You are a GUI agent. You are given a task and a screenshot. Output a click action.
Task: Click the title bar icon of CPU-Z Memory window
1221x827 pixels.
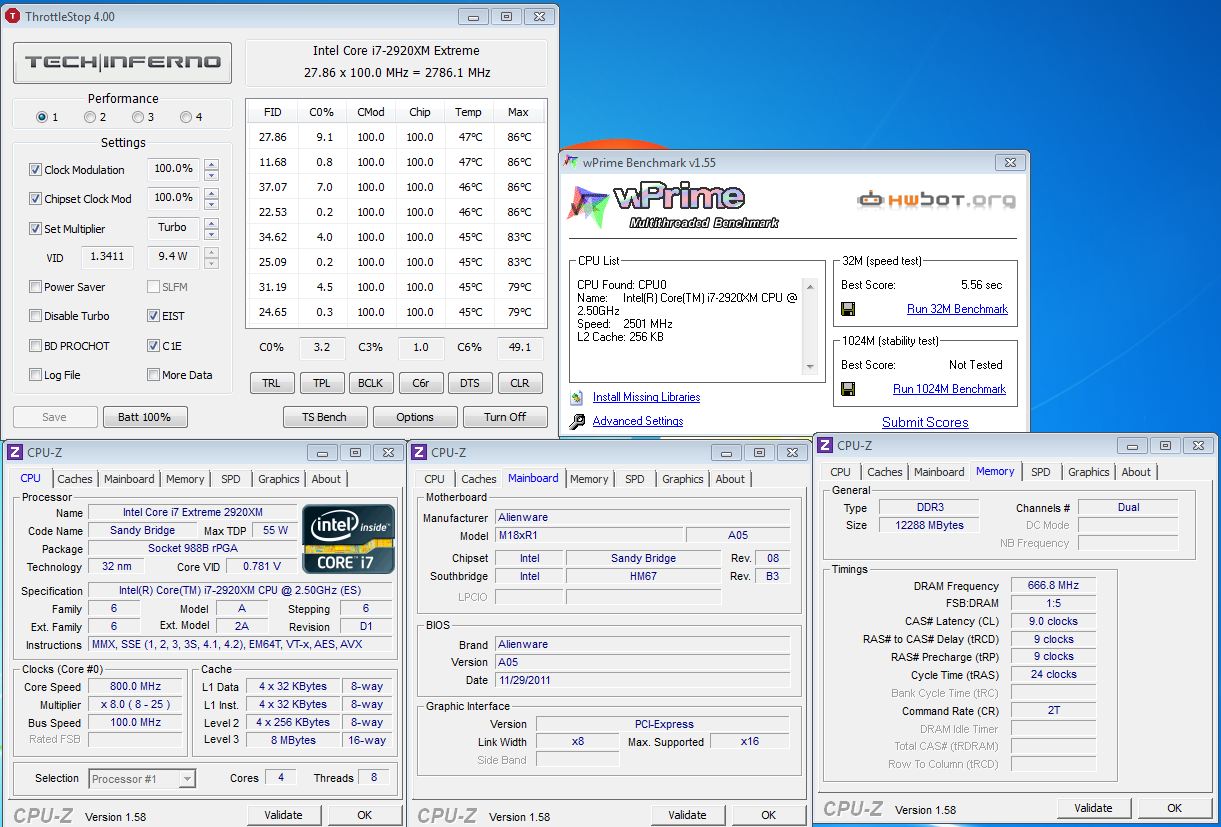coord(826,445)
